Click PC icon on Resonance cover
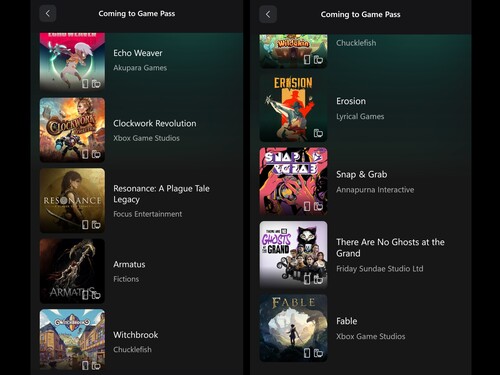500x375 pixels. click(x=96, y=225)
